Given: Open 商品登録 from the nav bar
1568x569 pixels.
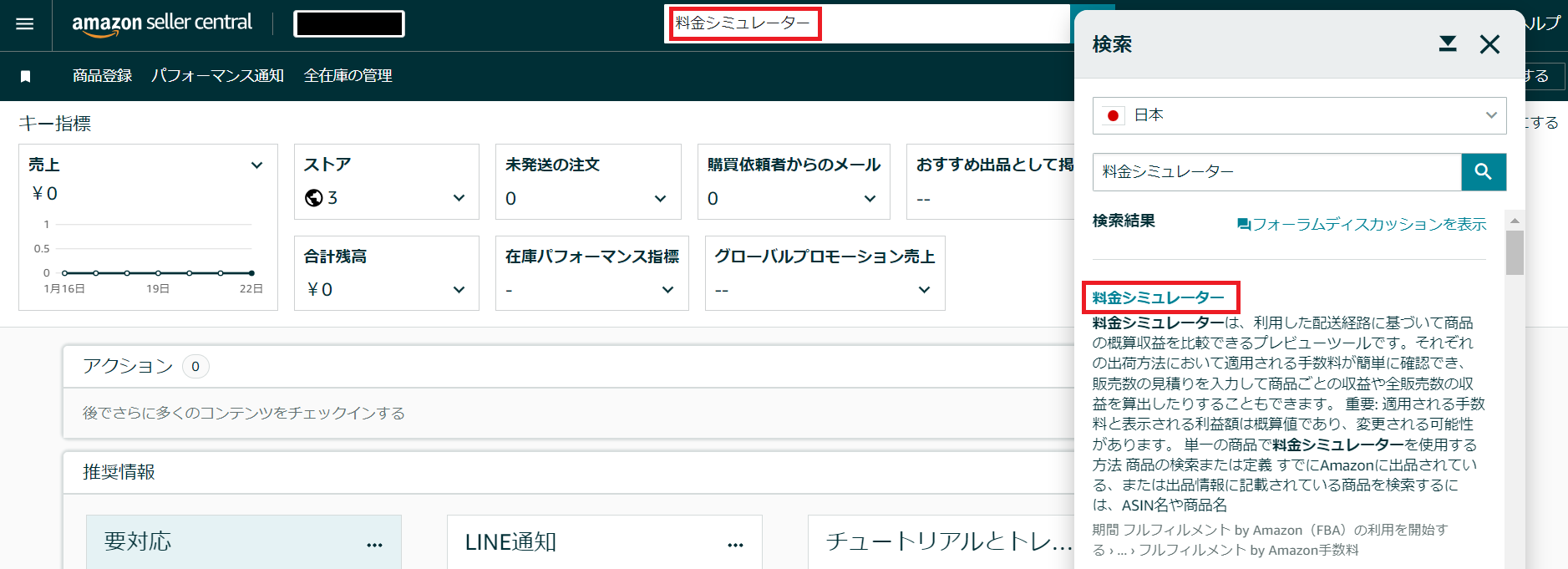Looking at the screenshot, I should (102, 76).
